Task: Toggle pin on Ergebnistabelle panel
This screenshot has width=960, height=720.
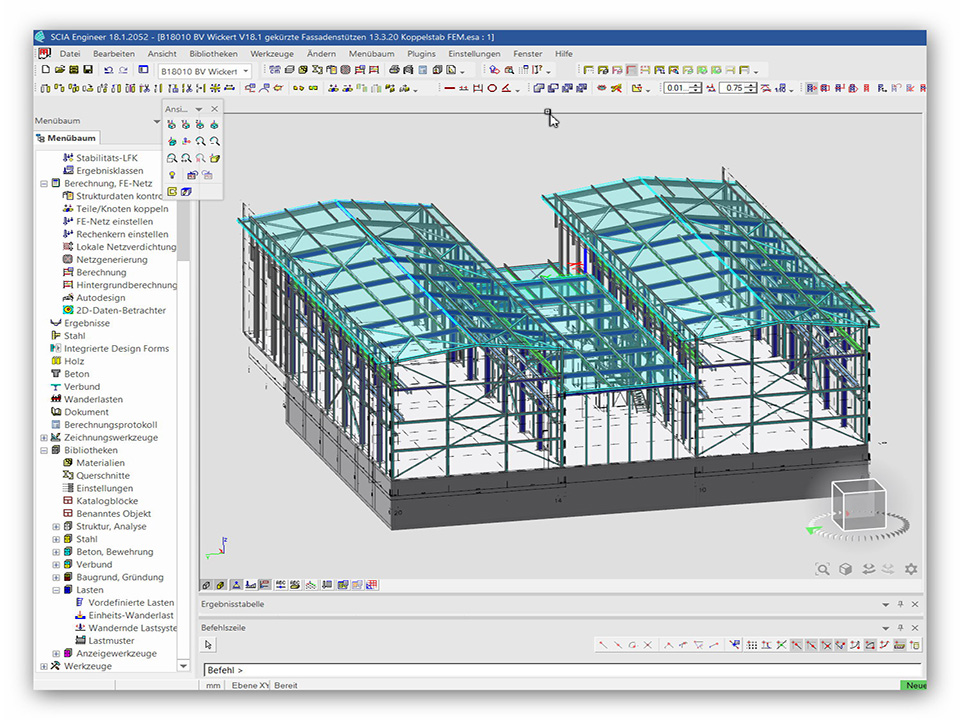Action: click(x=900, y=605)
